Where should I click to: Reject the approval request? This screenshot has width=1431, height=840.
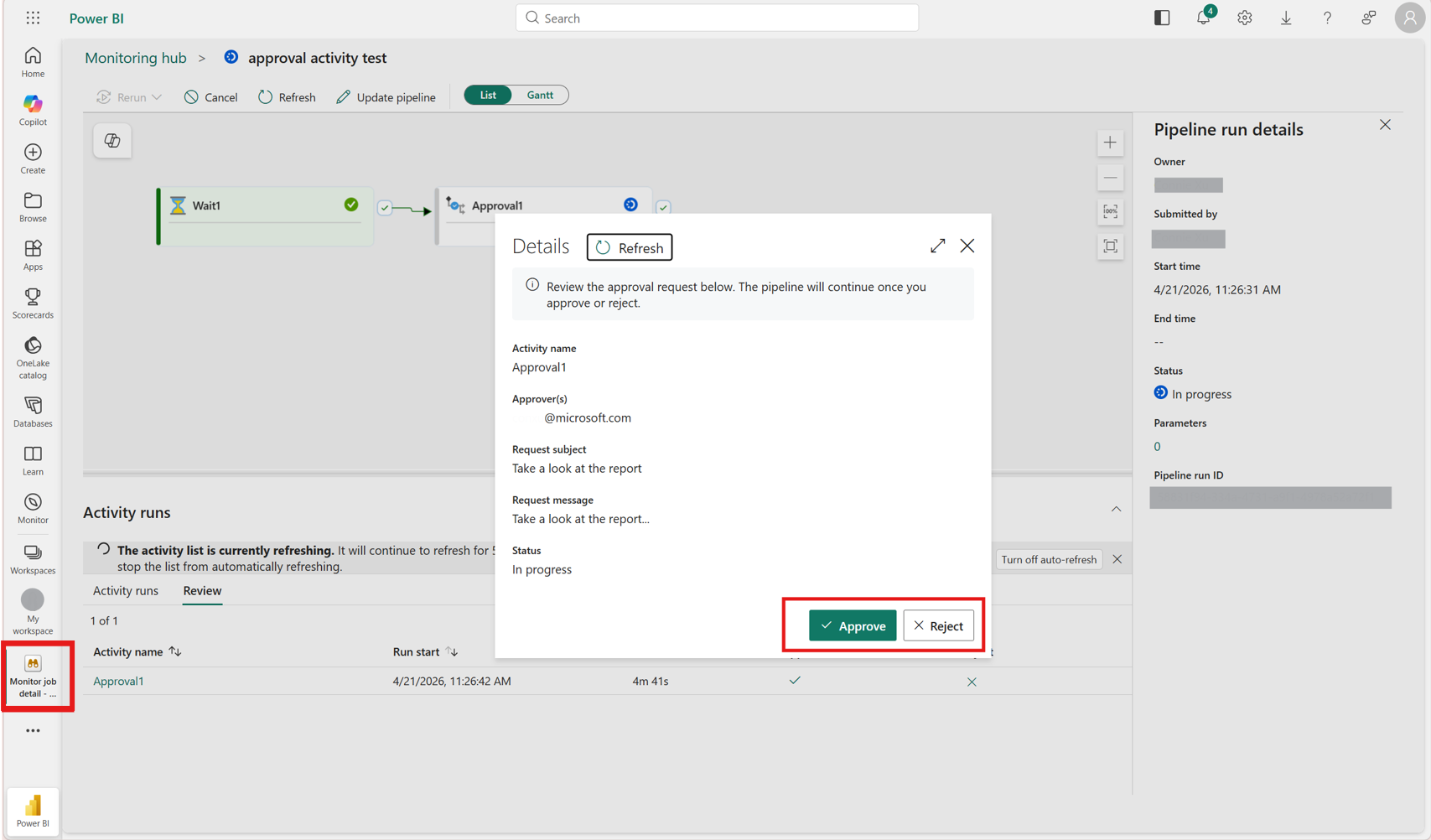tap(938, 625)
